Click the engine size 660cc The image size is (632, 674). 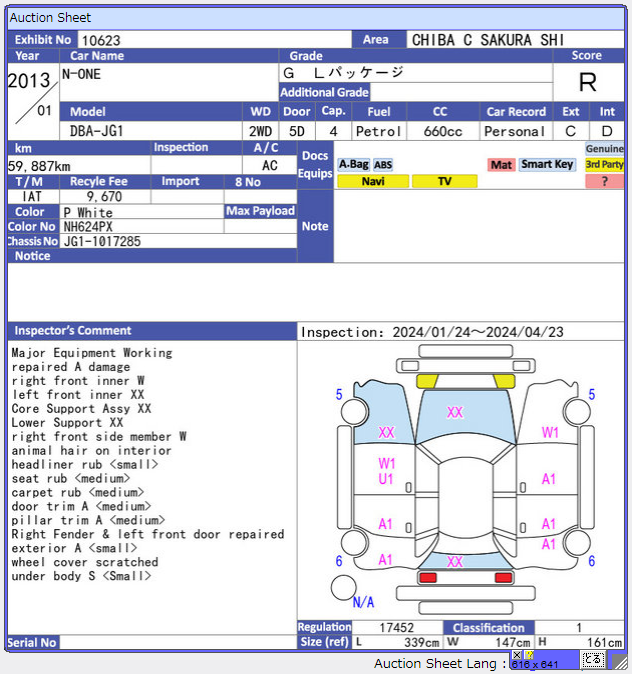click(443, 131)
